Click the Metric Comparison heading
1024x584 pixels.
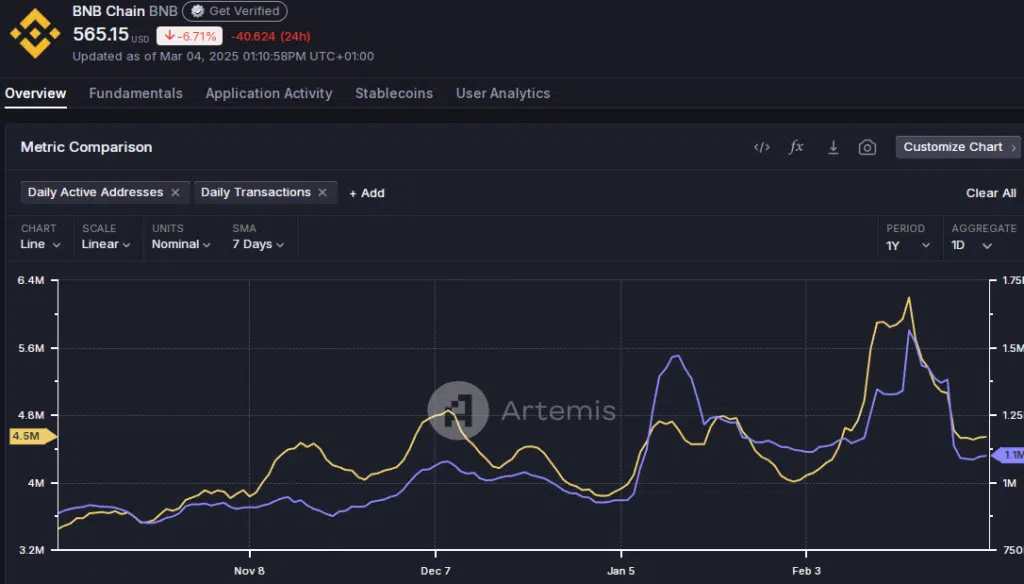[86, 147]
